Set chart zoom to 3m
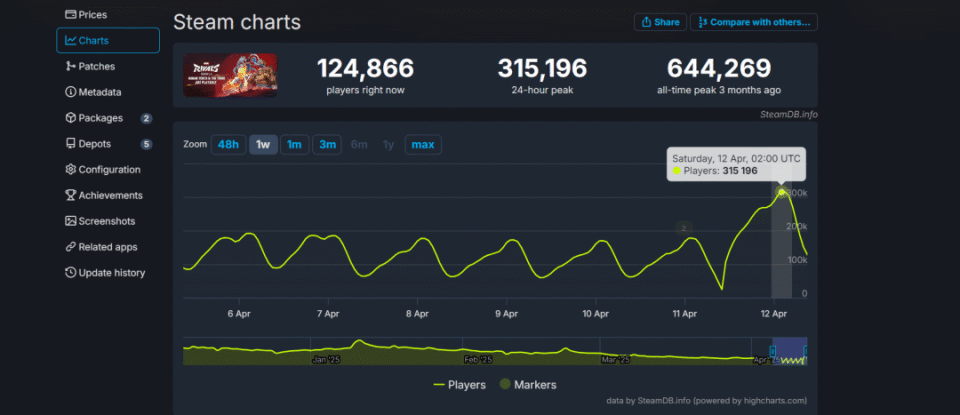Screen dimensions: 960x415 tap(327, 144)
